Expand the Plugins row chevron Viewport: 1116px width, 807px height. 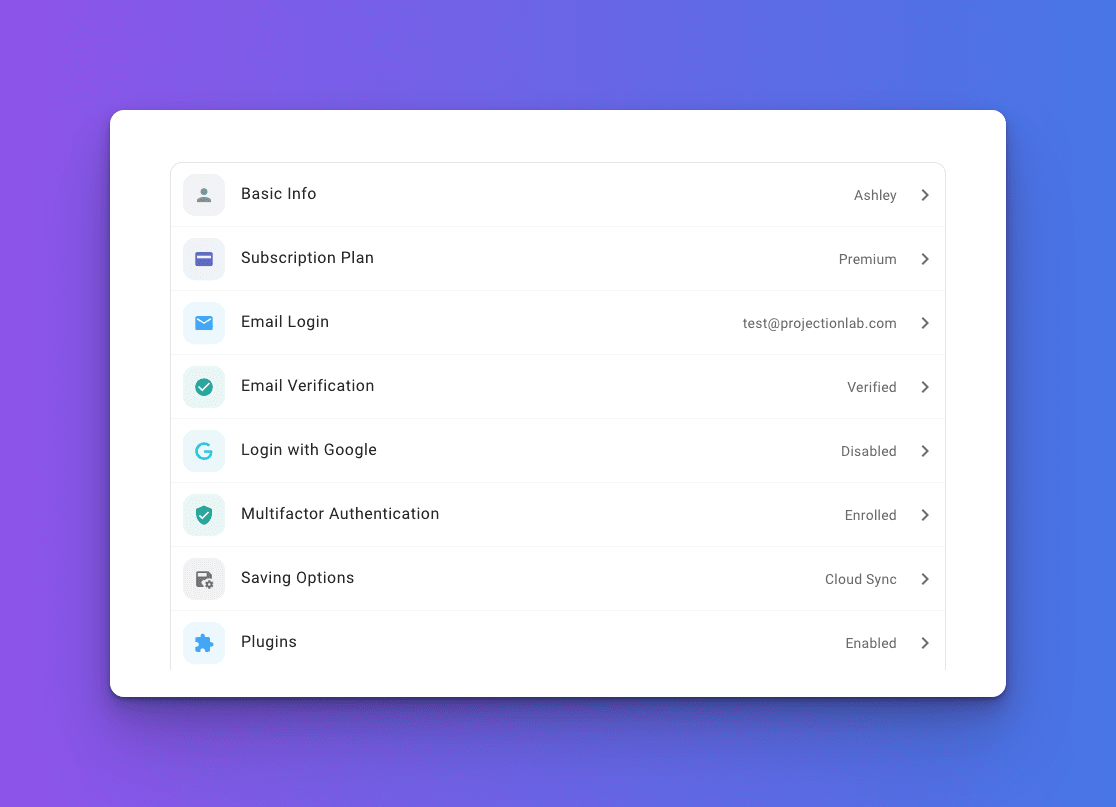(925, 643)
